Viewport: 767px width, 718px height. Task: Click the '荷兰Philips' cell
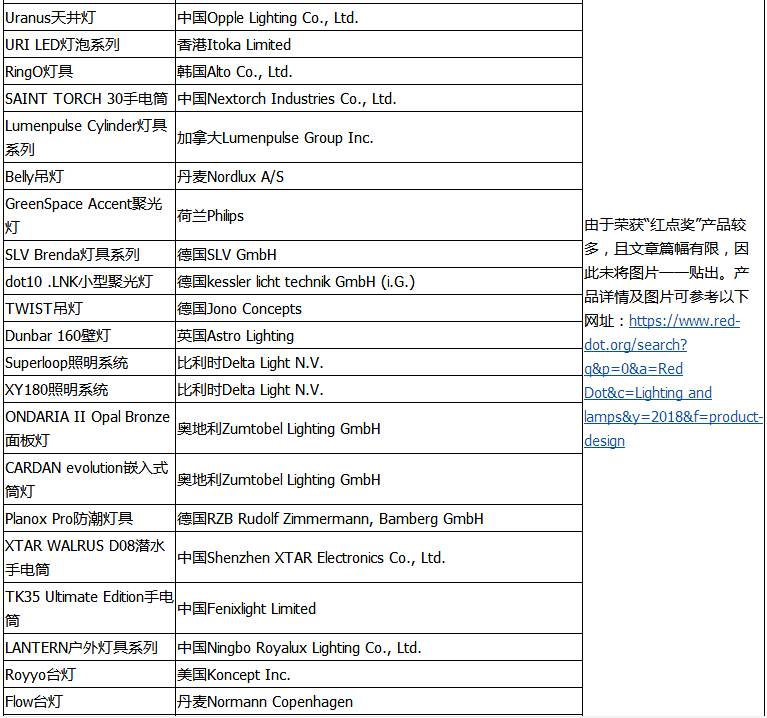(379, 215)
